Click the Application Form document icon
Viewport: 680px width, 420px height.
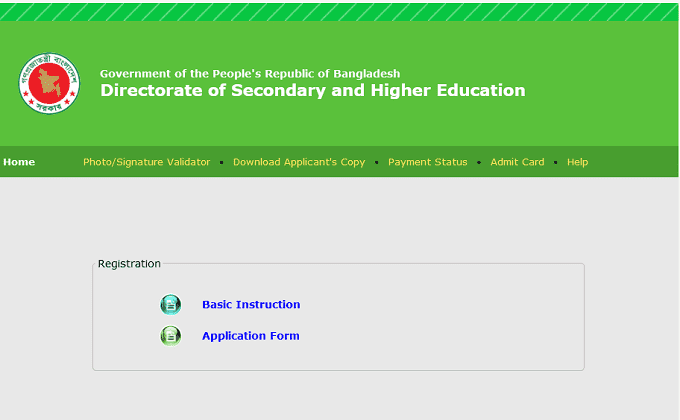click(x=171, y=336)
